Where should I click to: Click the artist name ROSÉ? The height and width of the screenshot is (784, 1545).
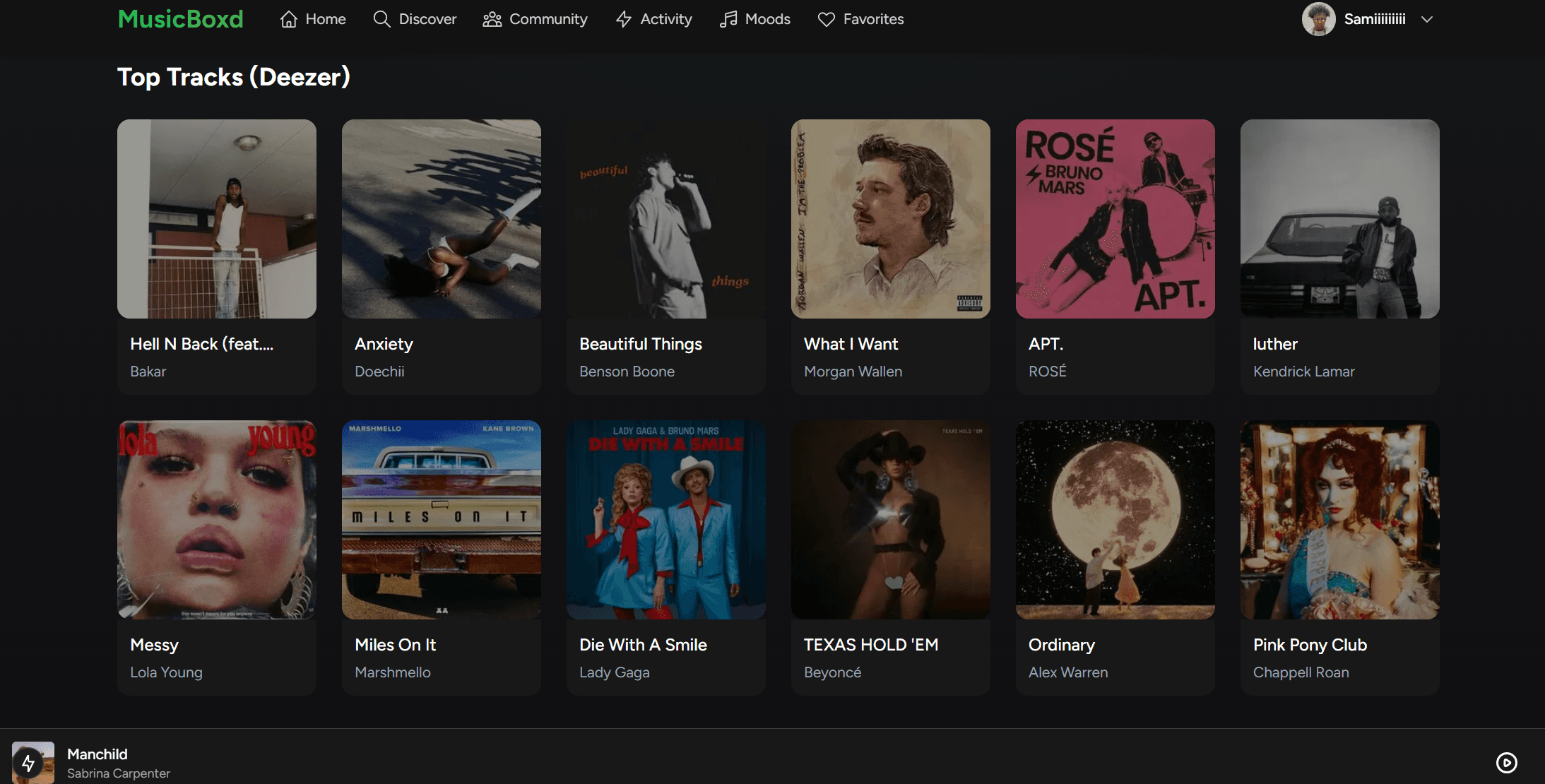point(1047,372)
